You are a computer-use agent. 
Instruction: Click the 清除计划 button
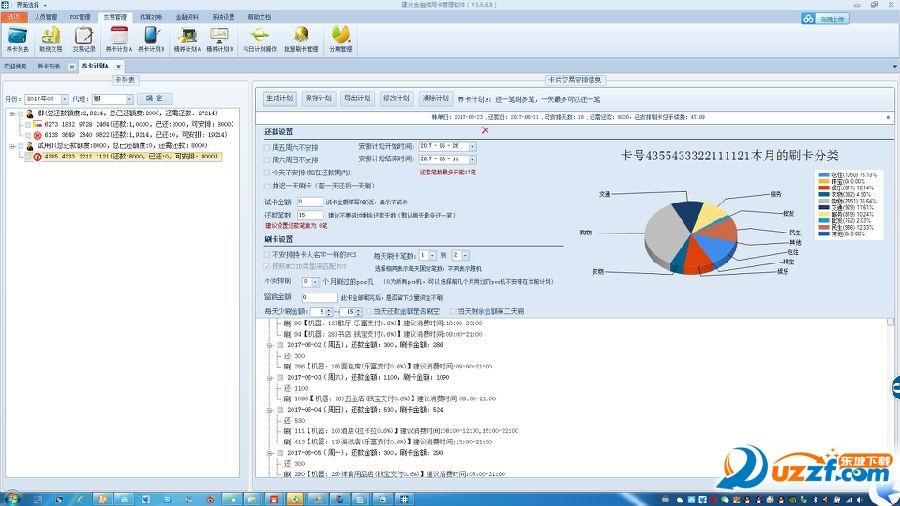coord(435,99)
